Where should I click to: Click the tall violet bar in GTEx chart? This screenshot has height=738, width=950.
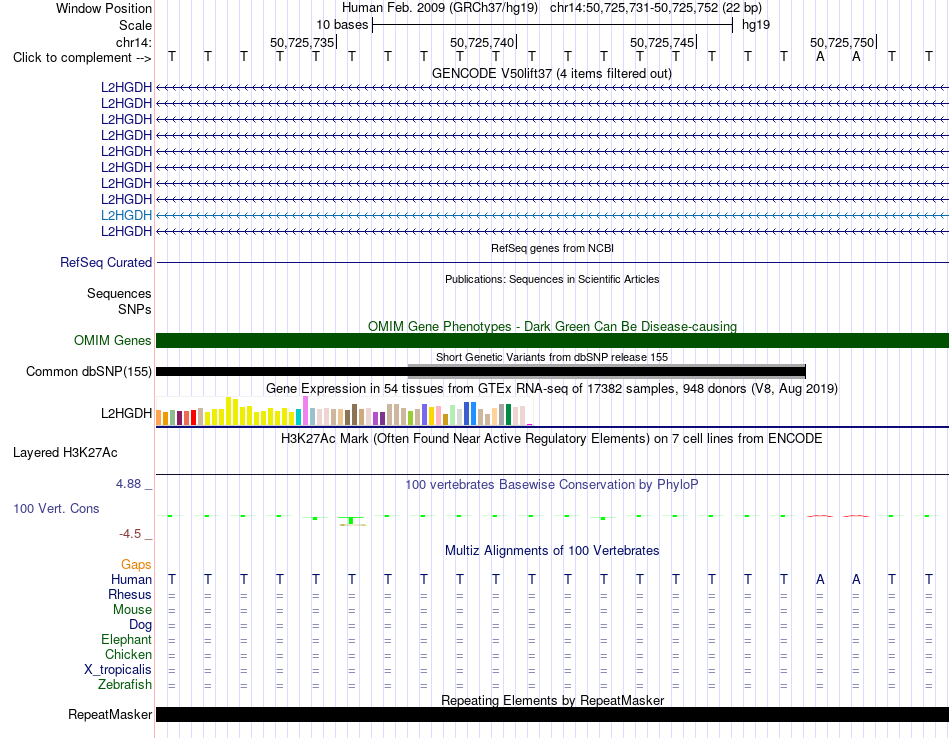pyautogui.click(x=305, y=411)
